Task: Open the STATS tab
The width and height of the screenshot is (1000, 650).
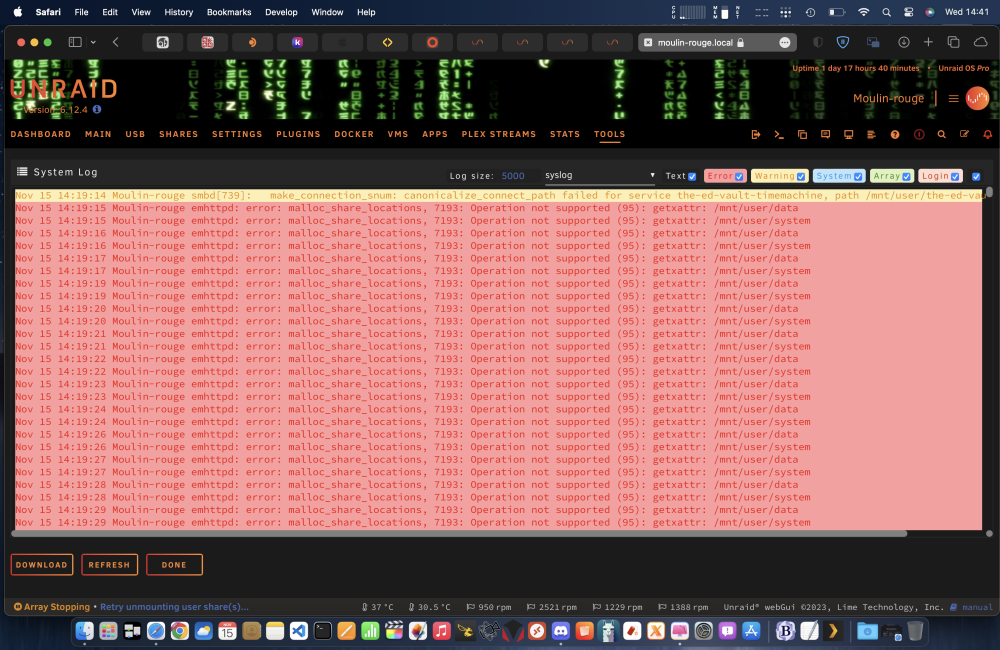Action: click(565, 134)
